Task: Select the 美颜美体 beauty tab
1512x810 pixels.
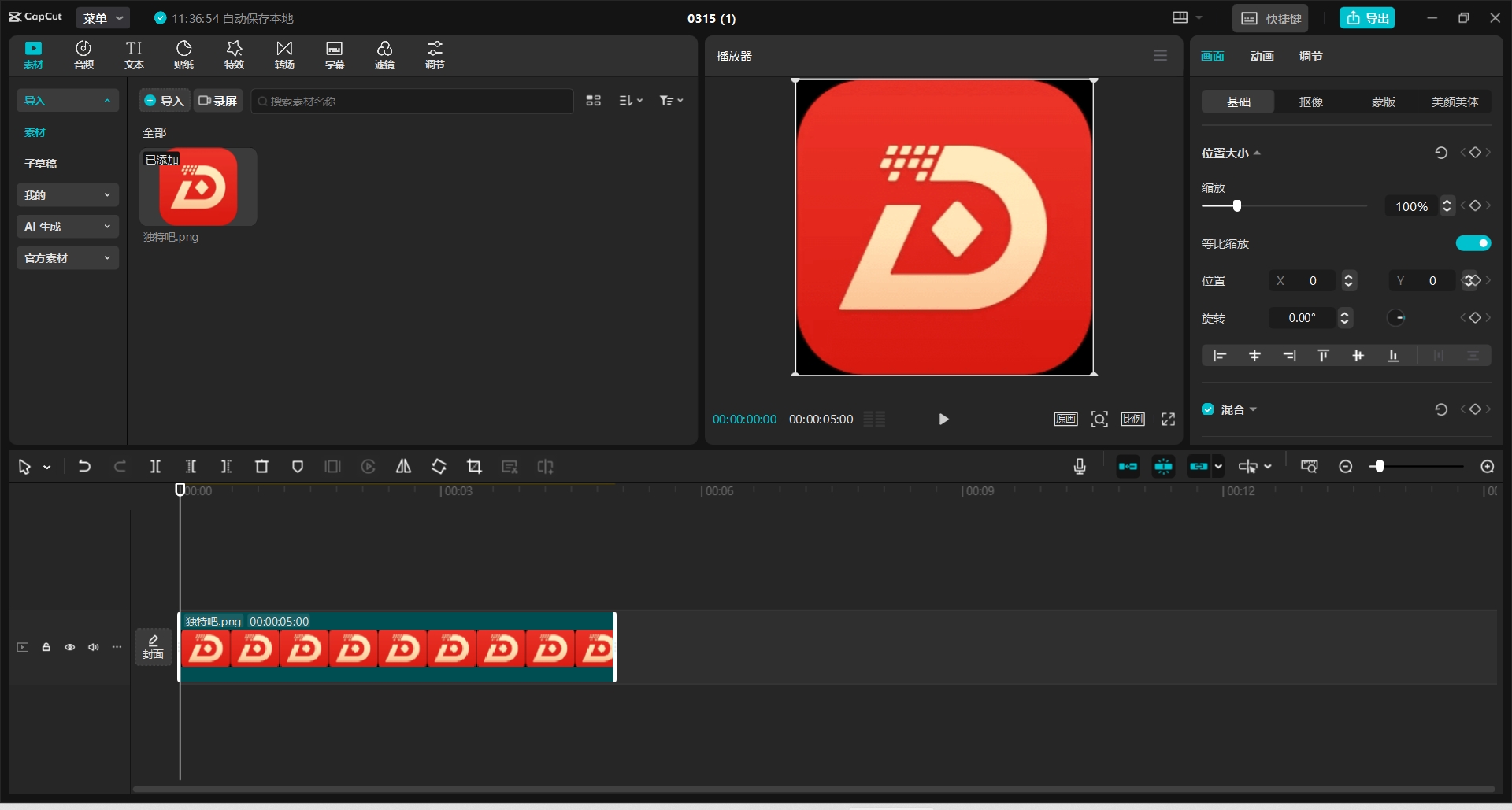Action: [x=1455, y=102]
